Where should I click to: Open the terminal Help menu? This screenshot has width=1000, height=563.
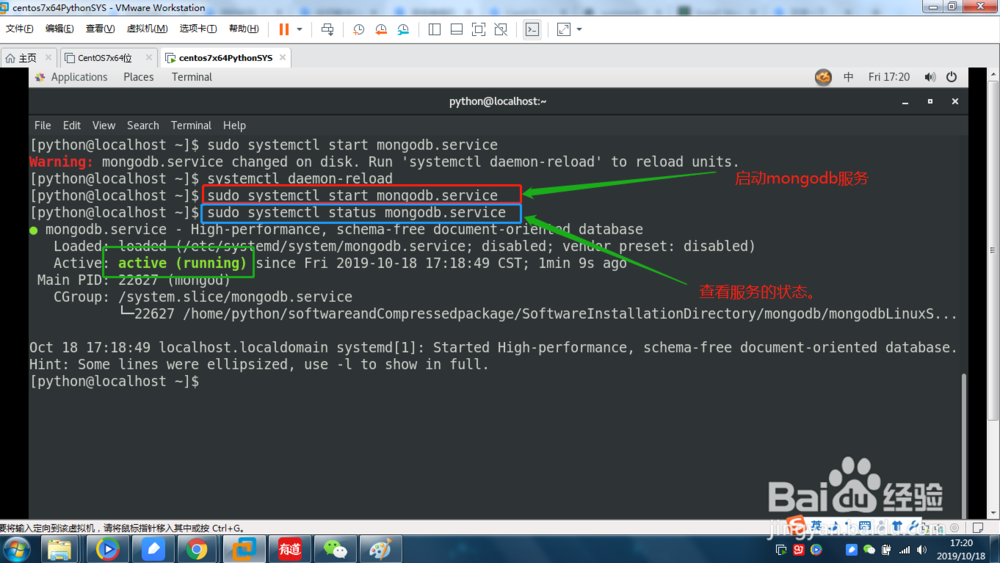234,126
